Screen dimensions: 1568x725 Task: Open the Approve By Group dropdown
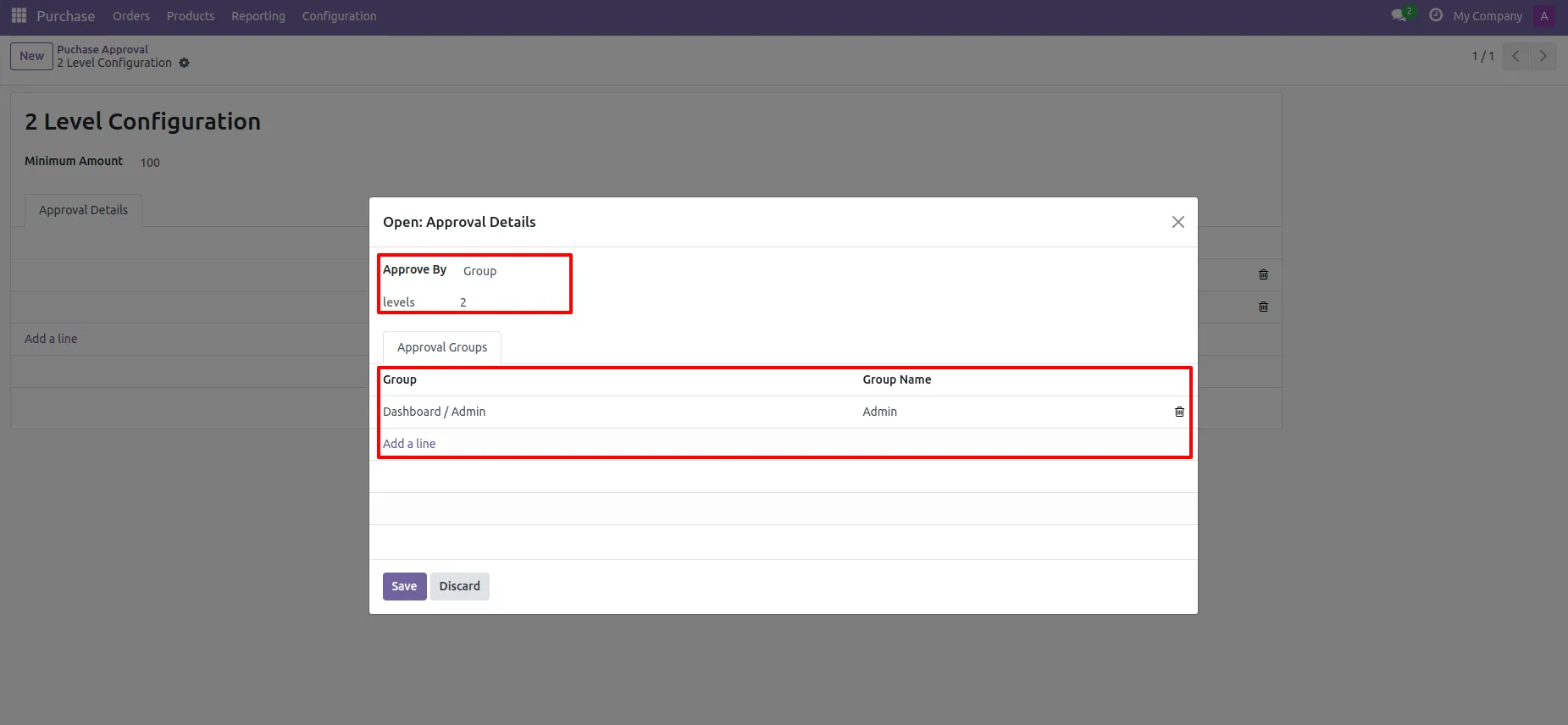(x=513, y=271)
